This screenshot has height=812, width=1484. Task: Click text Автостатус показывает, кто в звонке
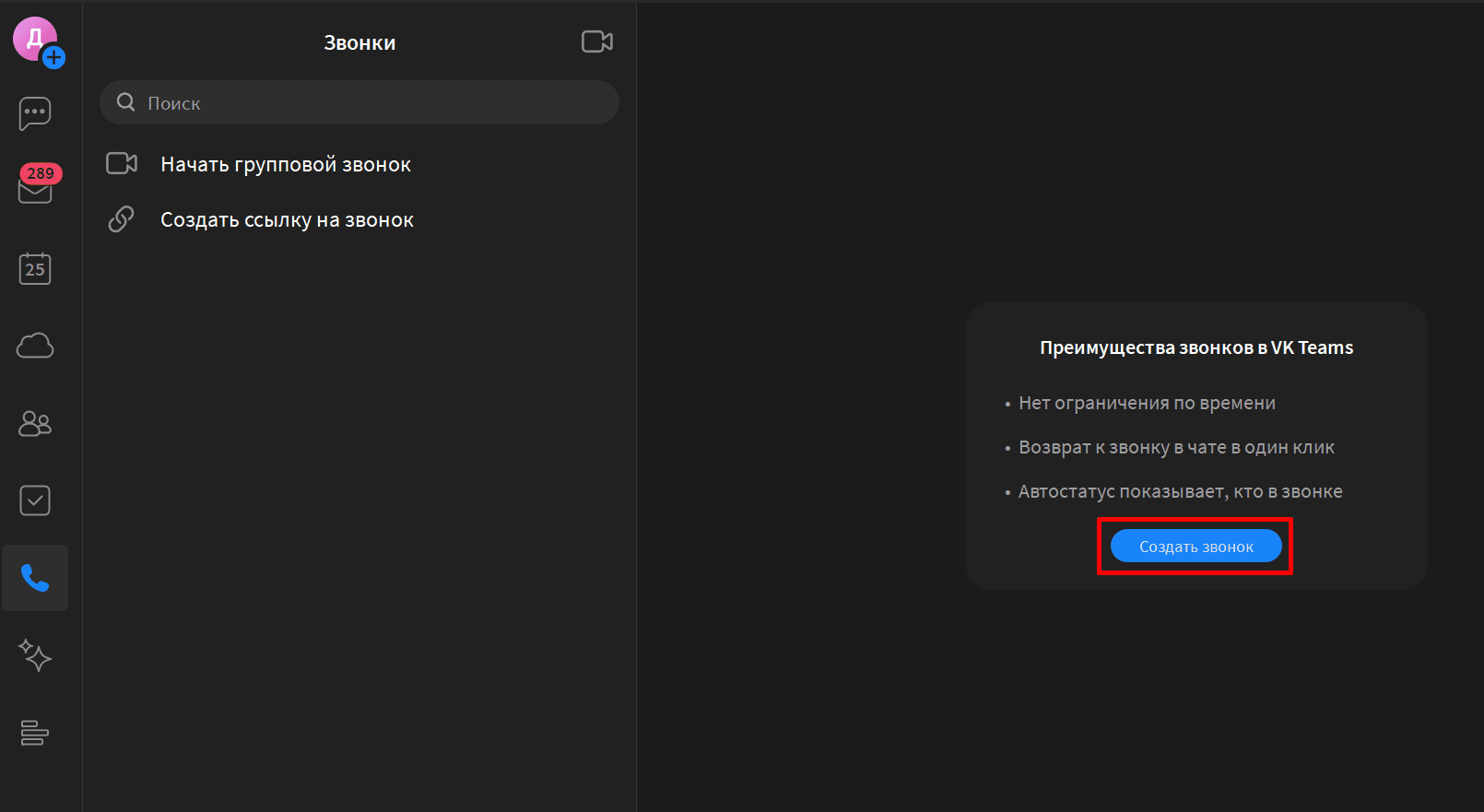(x=1180, y=491)
